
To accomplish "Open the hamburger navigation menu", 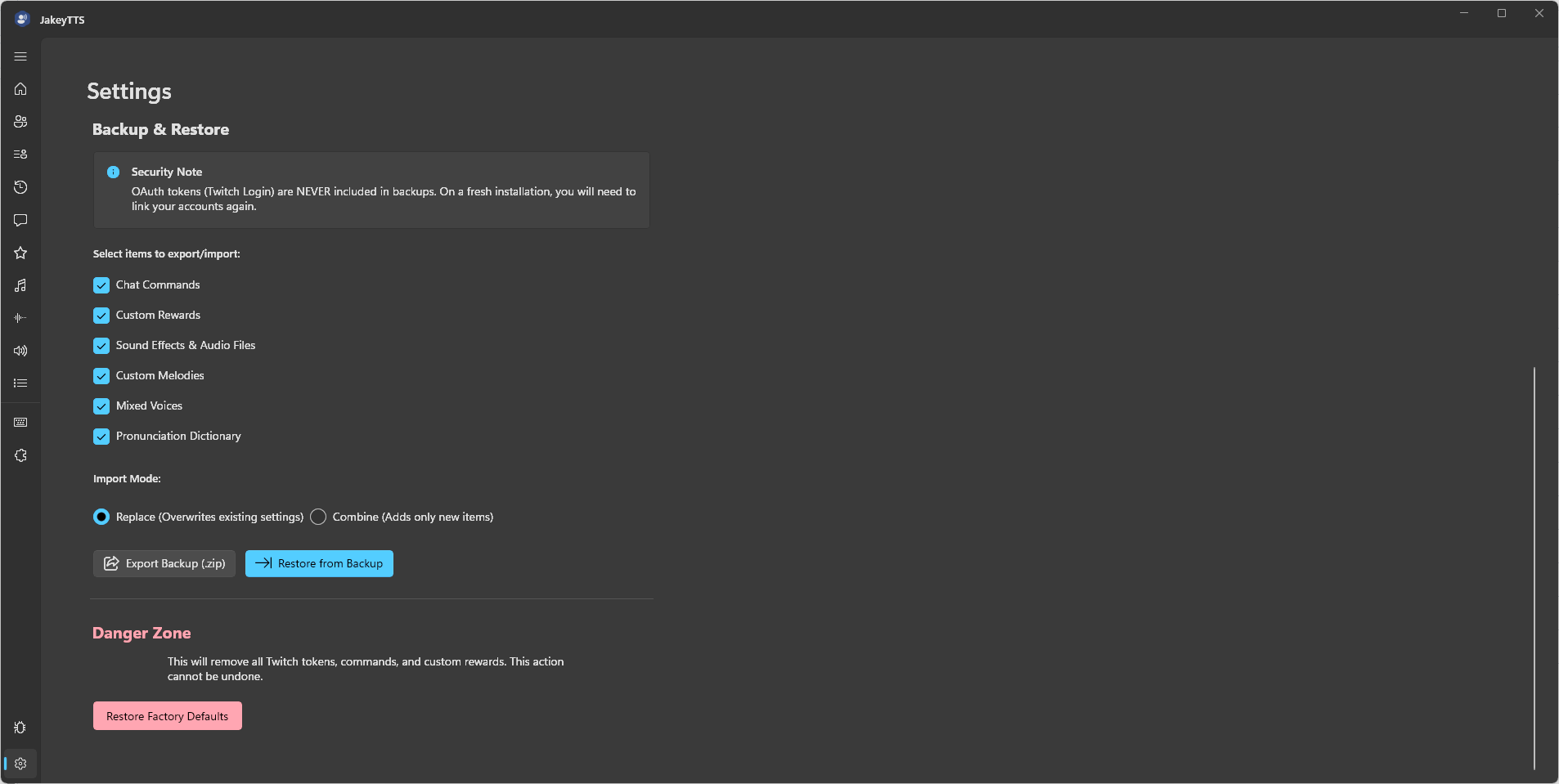I will click(x=20, y=56).
